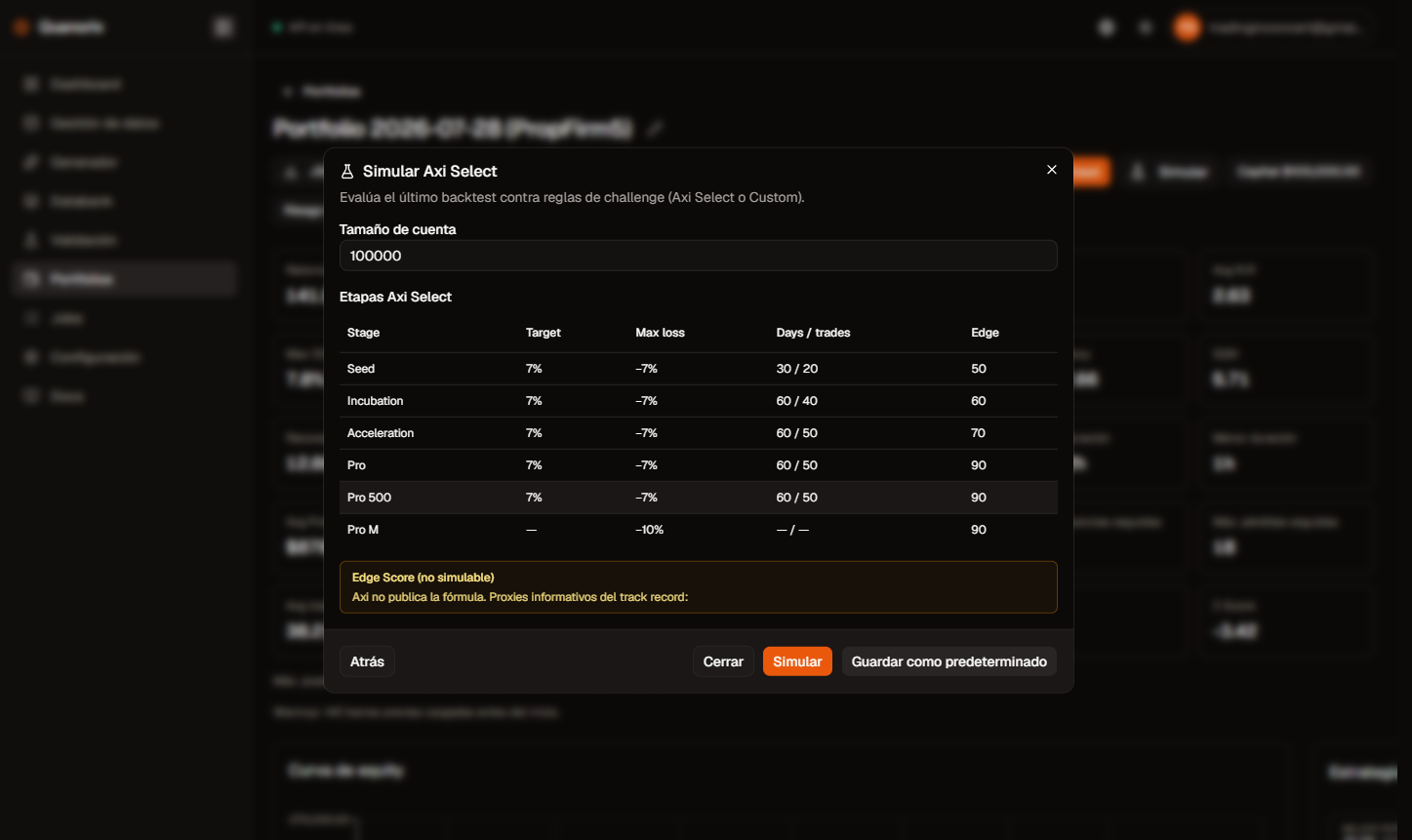Toggle the sidebar collapse icon in background page
The width and height of the screenshot is (1412, 840).
tap(223, 27)
